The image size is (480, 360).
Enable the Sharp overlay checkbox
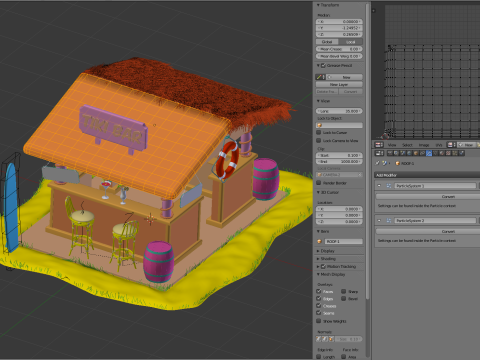pyautogui.click(x=343, y=291)
